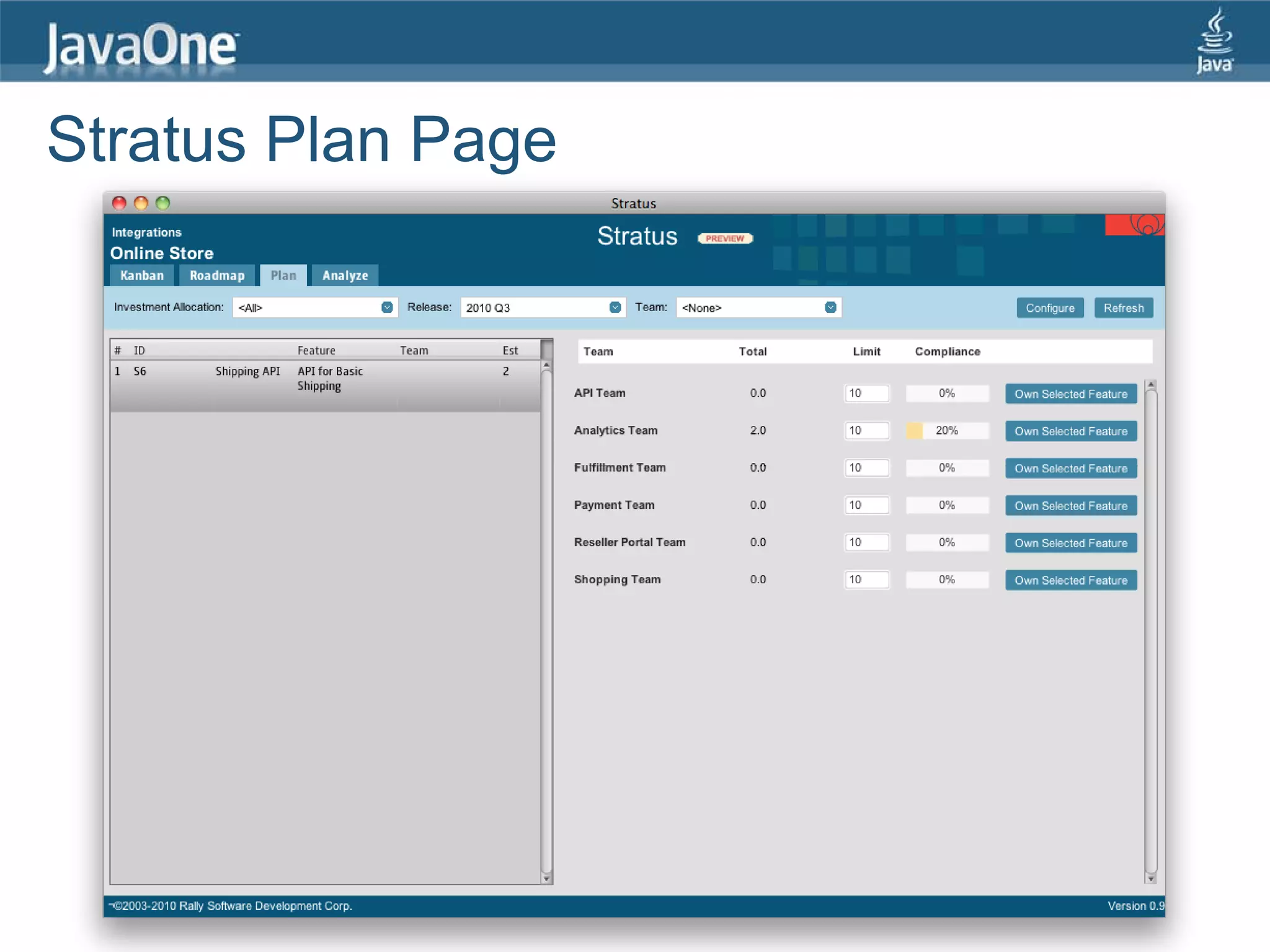This screenshot has height=952, width=1270.
Task: Click the red Rally logo icon
Action: pyautogui.click(x=1134, y=224)
